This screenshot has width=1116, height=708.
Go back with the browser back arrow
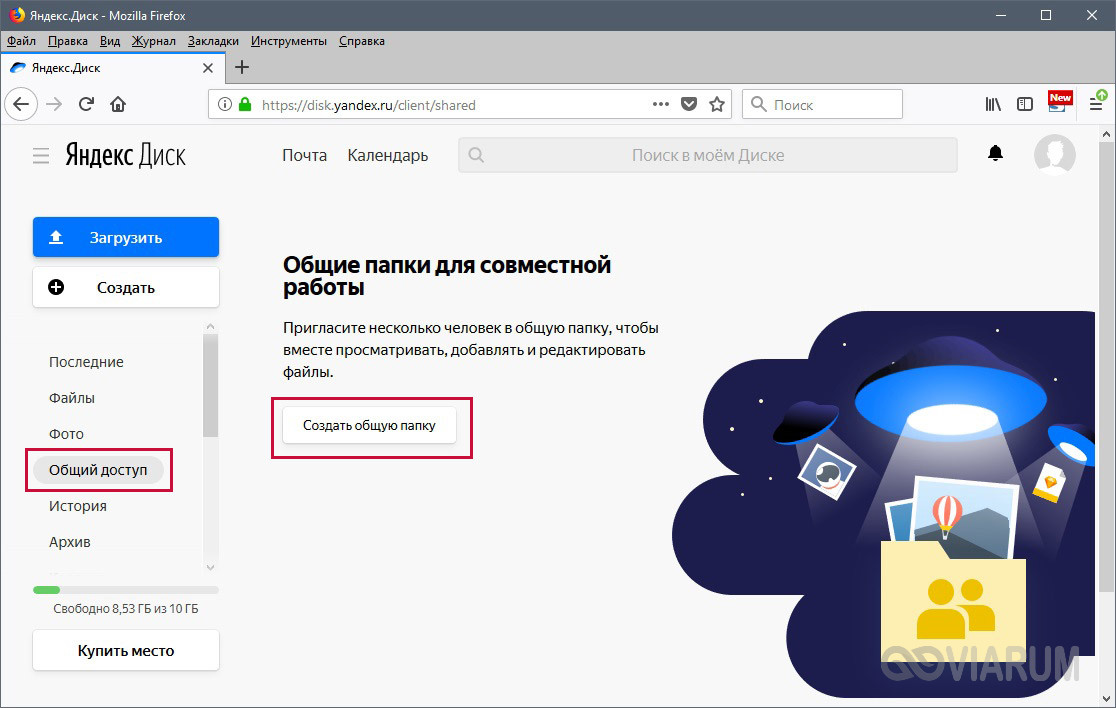pos(21,105)
